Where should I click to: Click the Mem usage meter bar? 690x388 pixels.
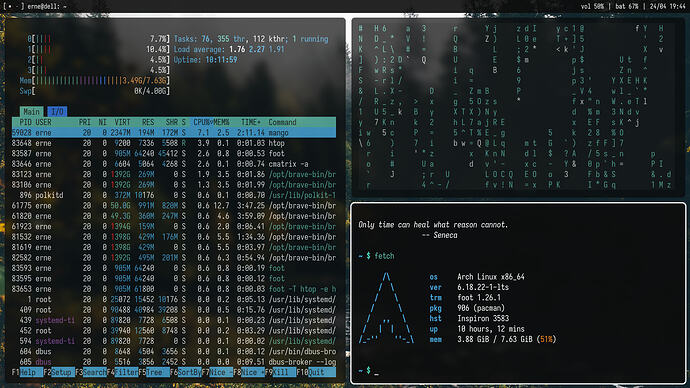pos(95,81)
